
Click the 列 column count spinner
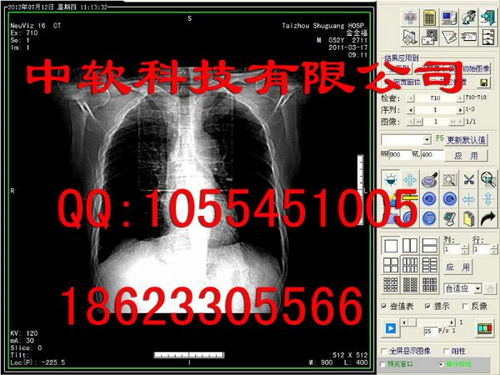point(464,249)
